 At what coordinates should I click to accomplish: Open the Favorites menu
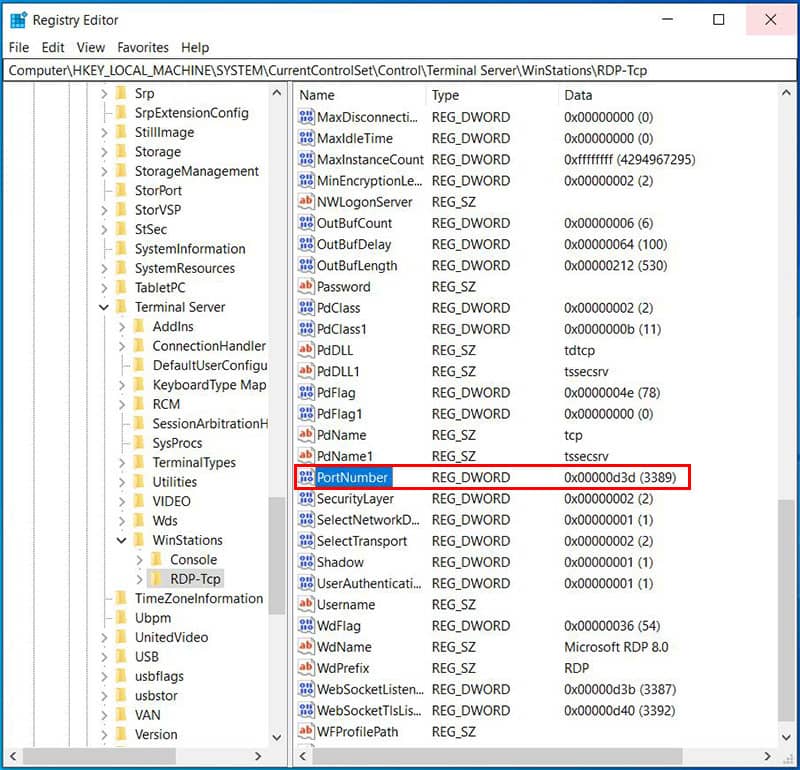[x=143, y=47]
